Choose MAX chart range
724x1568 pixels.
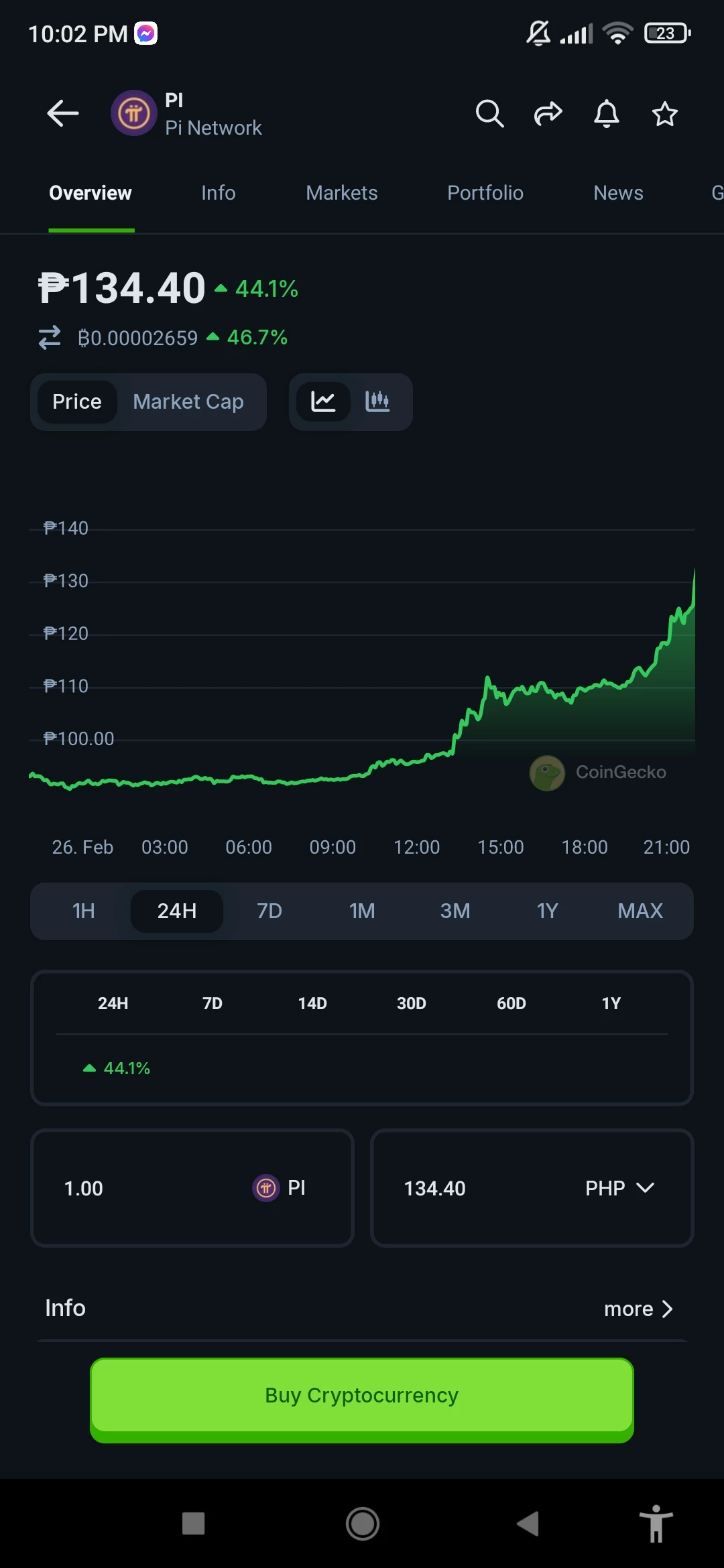(640, 911)
